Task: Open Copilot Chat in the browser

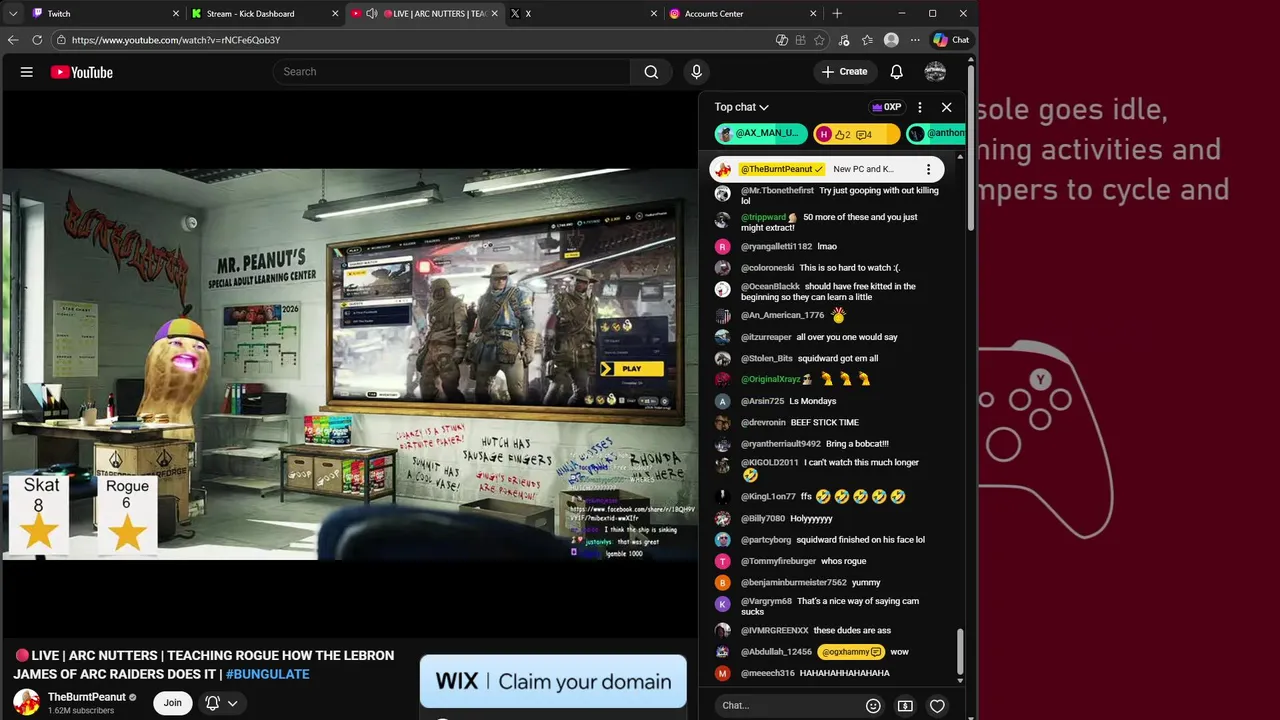Action: (951, 40)
